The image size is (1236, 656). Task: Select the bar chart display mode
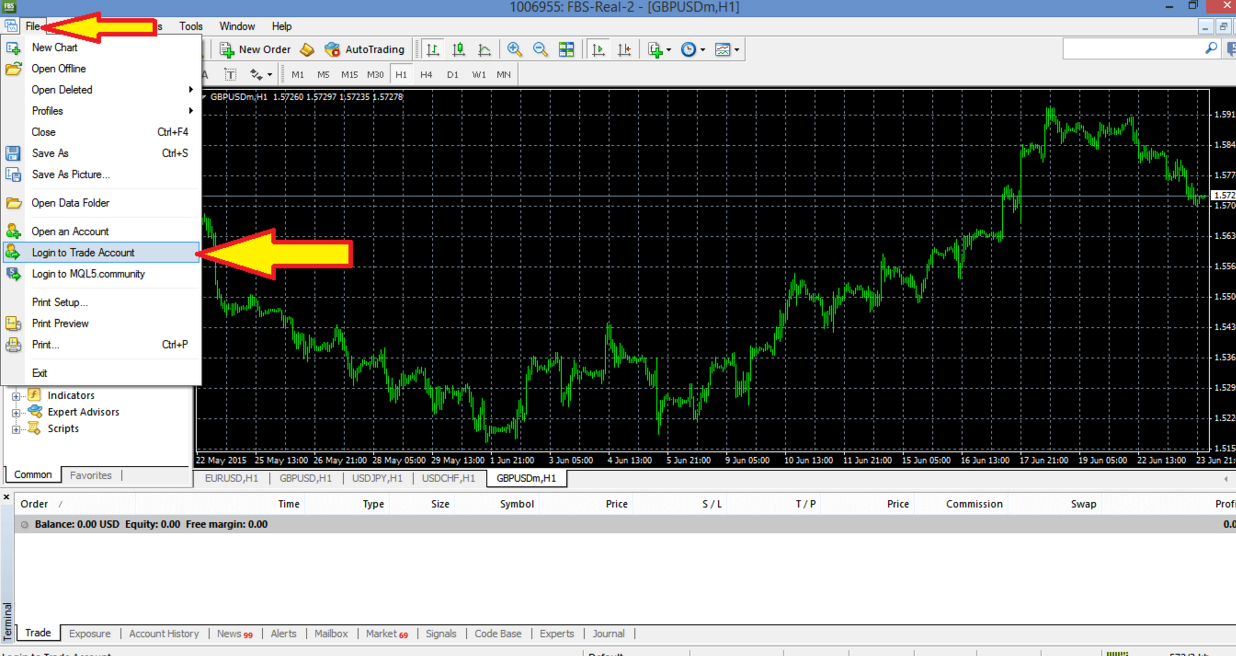tap(434, 49)
